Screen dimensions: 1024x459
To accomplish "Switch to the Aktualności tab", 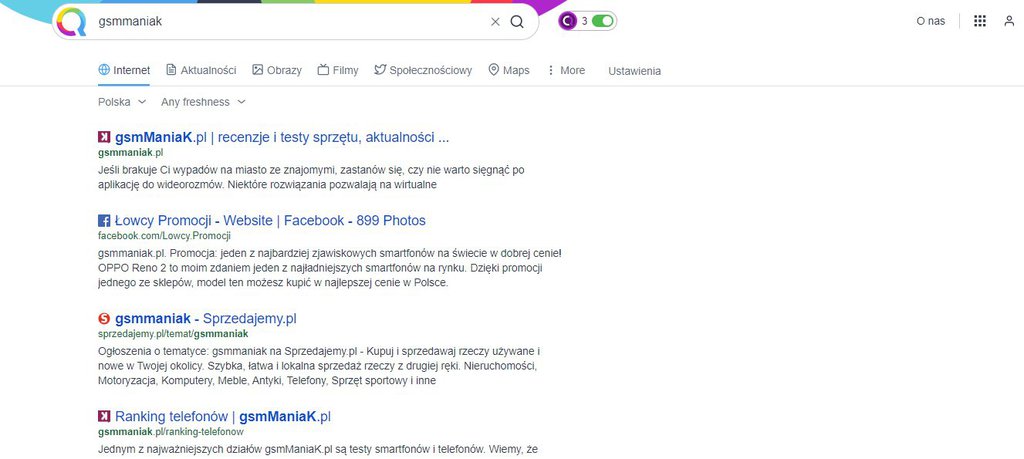I will 201,70.
